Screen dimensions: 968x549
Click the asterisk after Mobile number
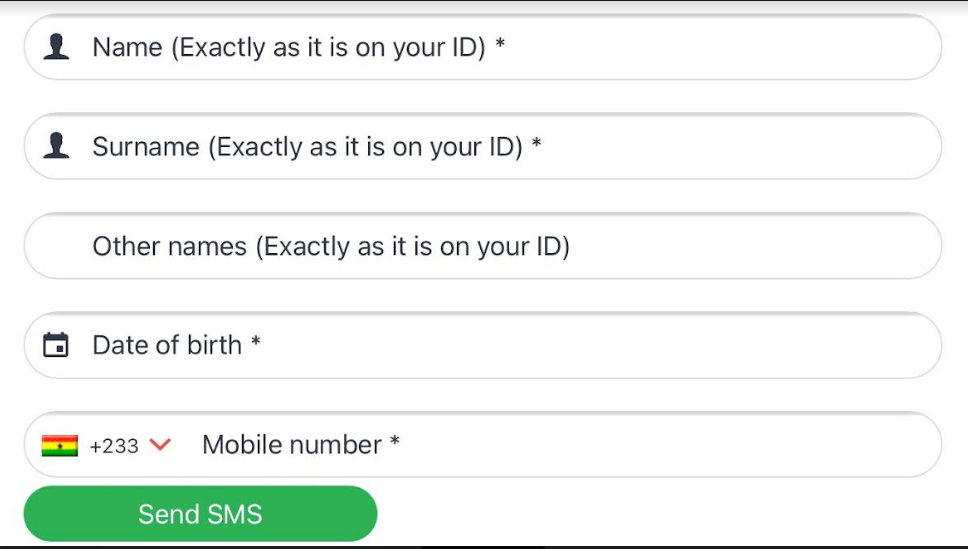coord(395,442)
